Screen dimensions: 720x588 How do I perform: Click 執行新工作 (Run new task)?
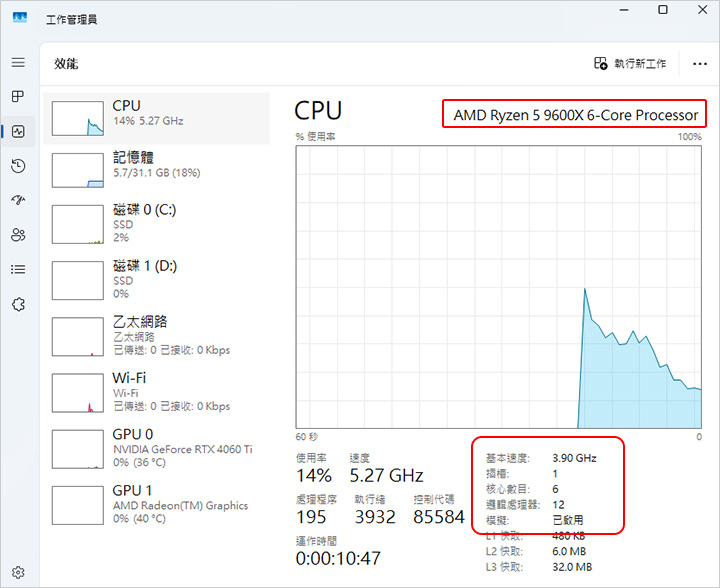click(x=630, y=63)
